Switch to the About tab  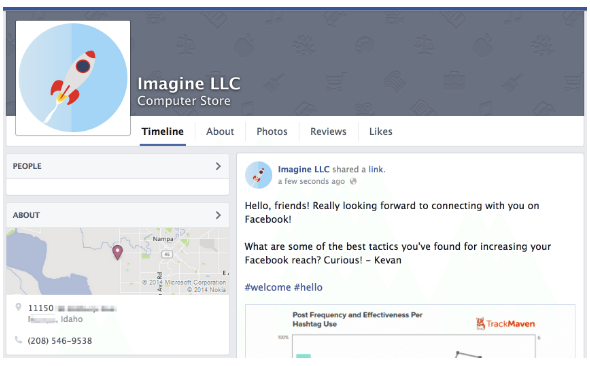coord(220,132)
